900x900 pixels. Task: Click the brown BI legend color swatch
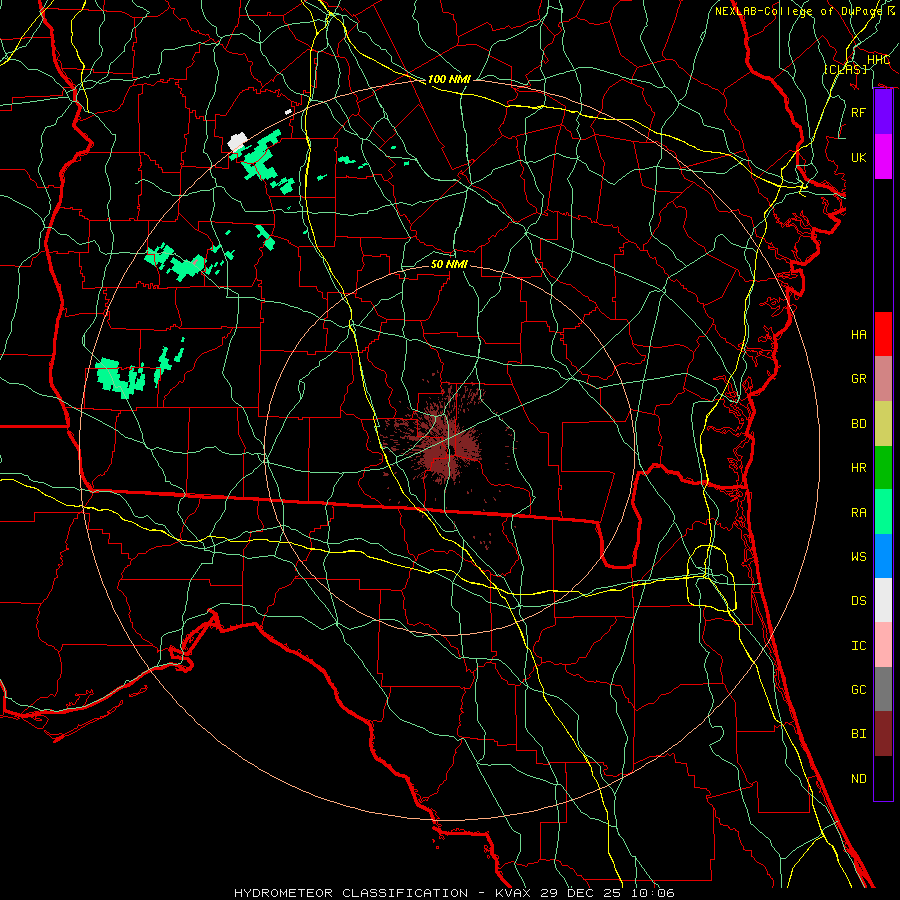(x=883, y=734)
